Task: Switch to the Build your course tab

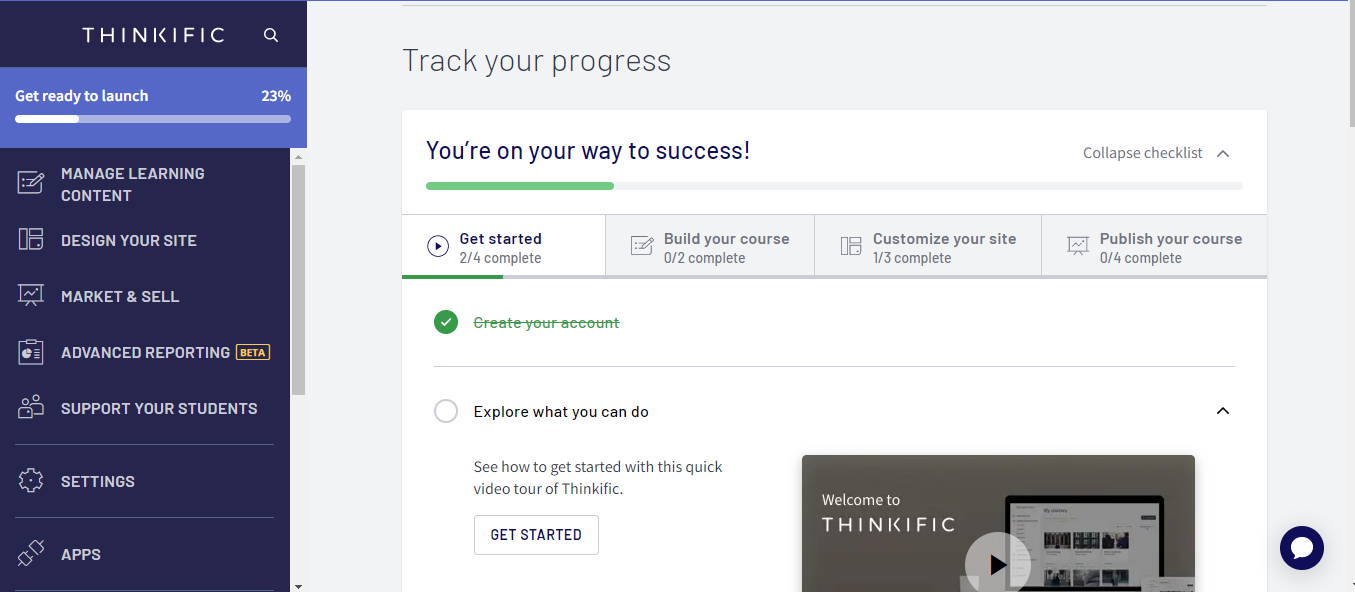Action: pyautogui.click(x=710, y=246)
